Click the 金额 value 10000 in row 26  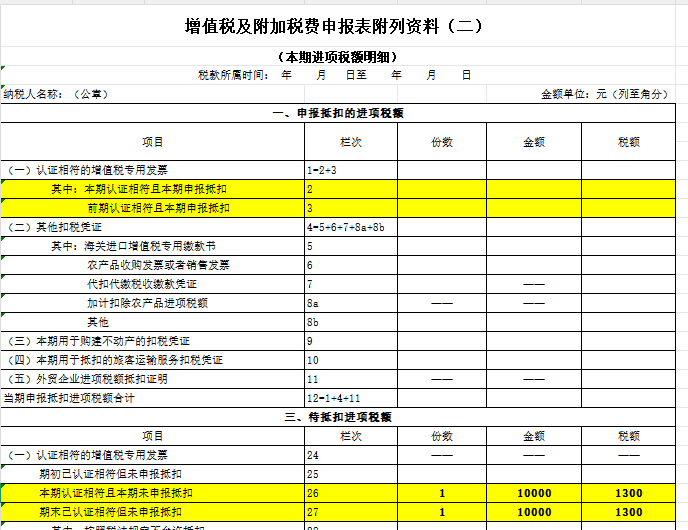tap(534, 493)
